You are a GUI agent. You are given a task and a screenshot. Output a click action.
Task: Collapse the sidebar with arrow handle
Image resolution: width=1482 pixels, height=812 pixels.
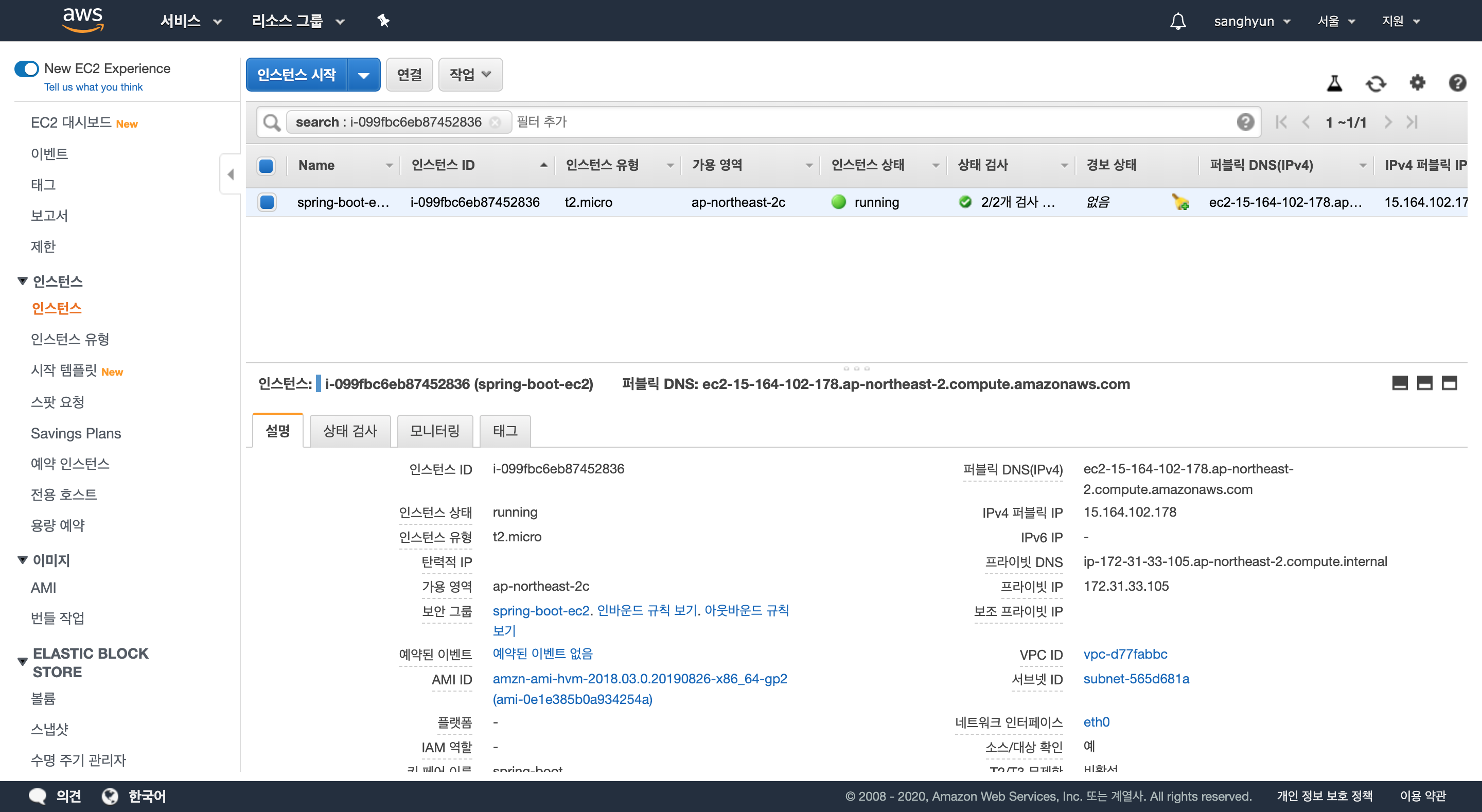[231, 174]
